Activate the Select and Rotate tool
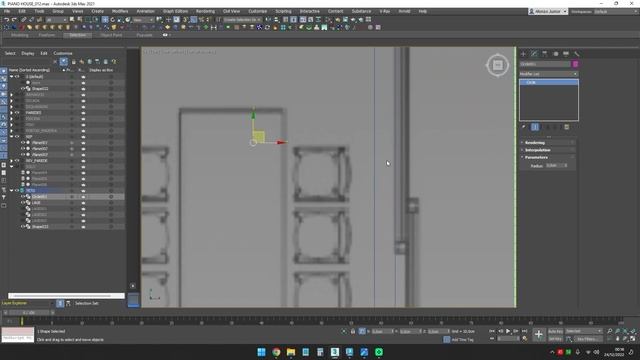The height and width of the screenshot is (360, 640). (x=113, y=20)
